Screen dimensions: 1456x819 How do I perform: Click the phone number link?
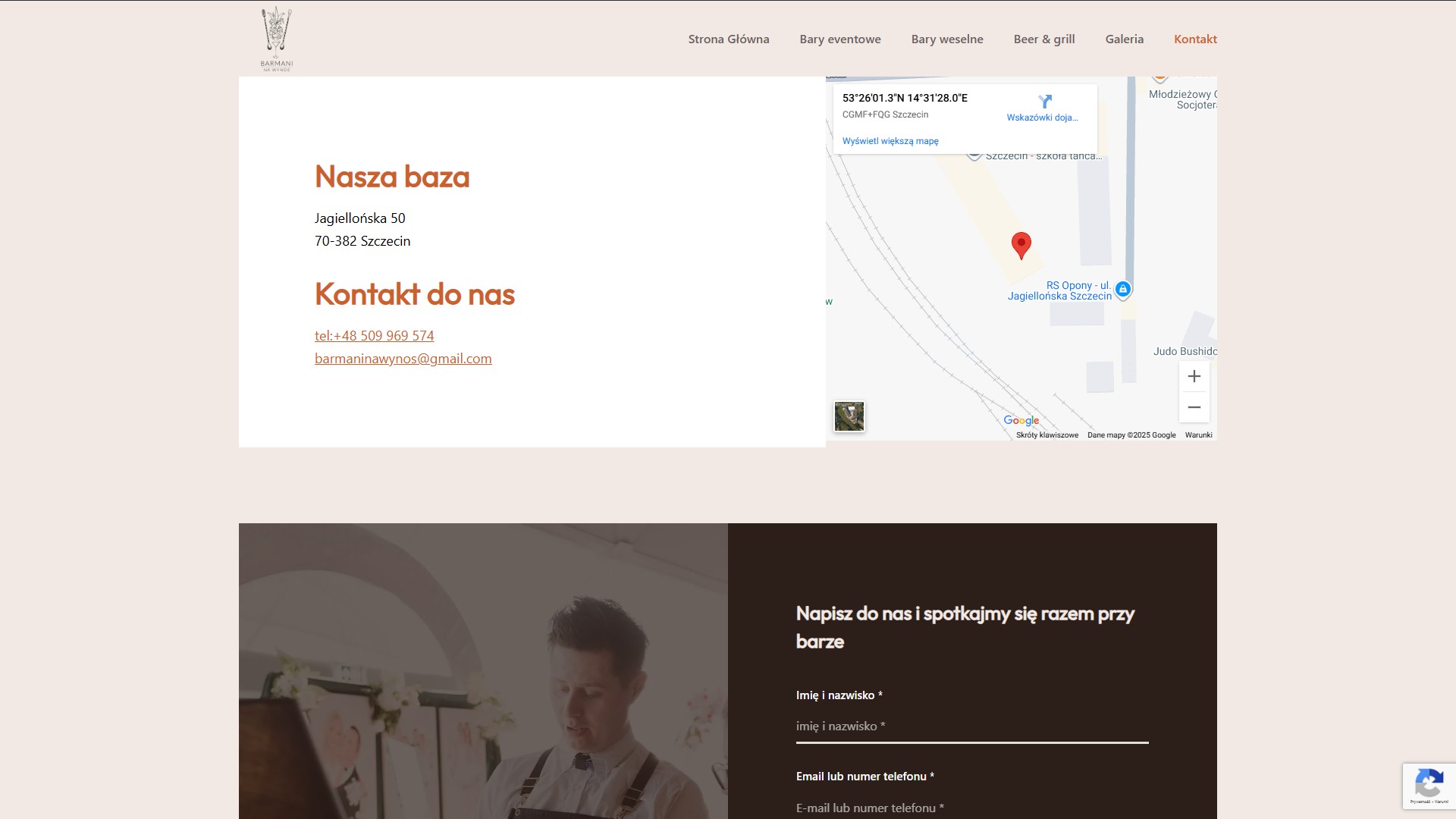[x=375, y=336]
